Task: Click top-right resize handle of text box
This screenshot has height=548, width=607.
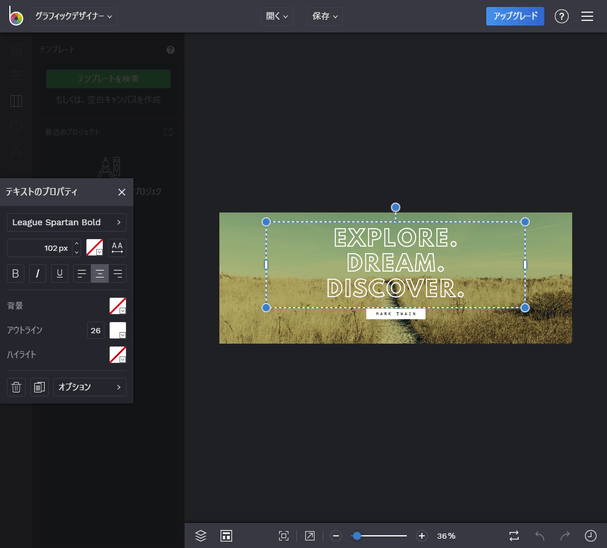Action: [525, 222]
